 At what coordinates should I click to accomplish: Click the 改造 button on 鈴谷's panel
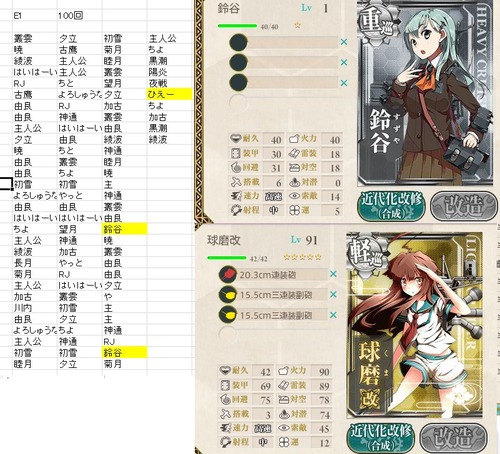point(462,206)
